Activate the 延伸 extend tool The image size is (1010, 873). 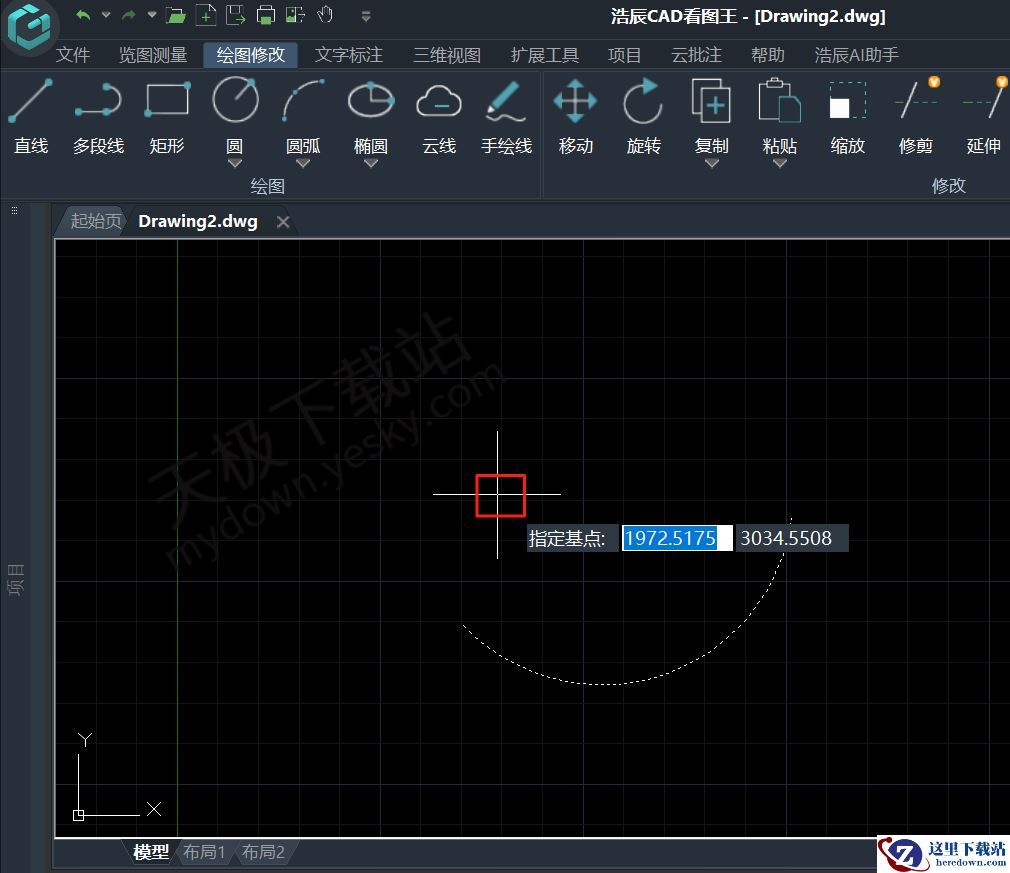tap(984, 116)
